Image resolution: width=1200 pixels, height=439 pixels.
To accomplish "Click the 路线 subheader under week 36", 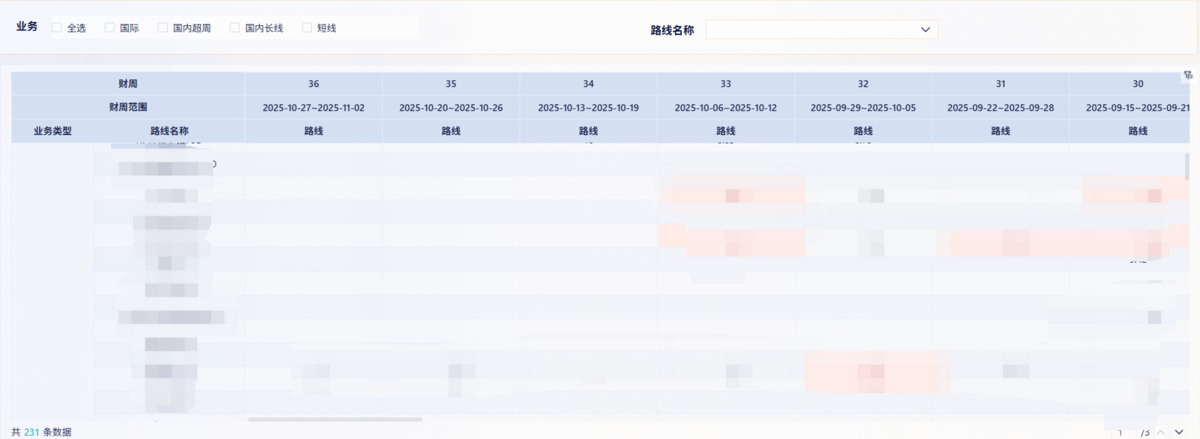I will [314, 131].
